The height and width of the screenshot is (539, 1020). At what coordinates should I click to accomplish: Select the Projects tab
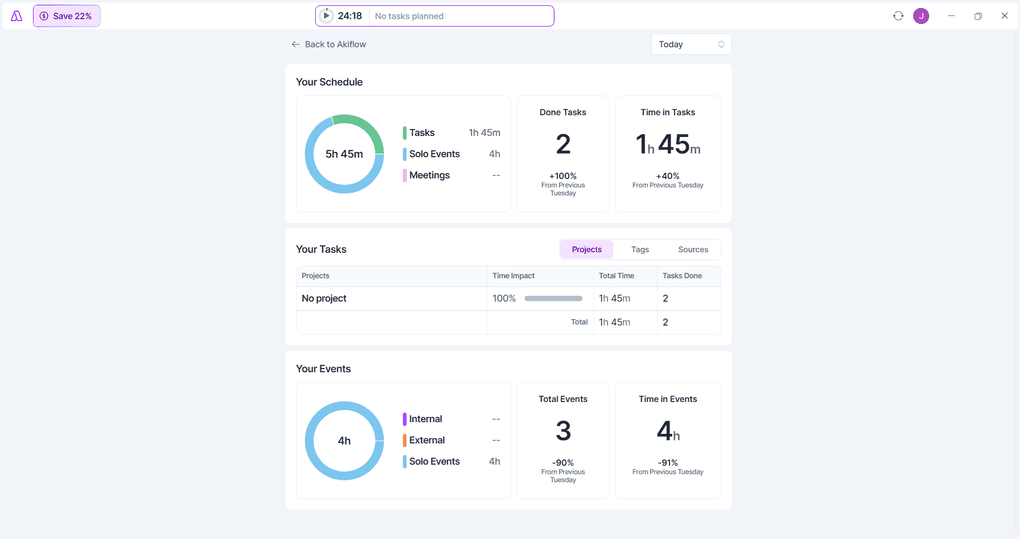point(586,249)
